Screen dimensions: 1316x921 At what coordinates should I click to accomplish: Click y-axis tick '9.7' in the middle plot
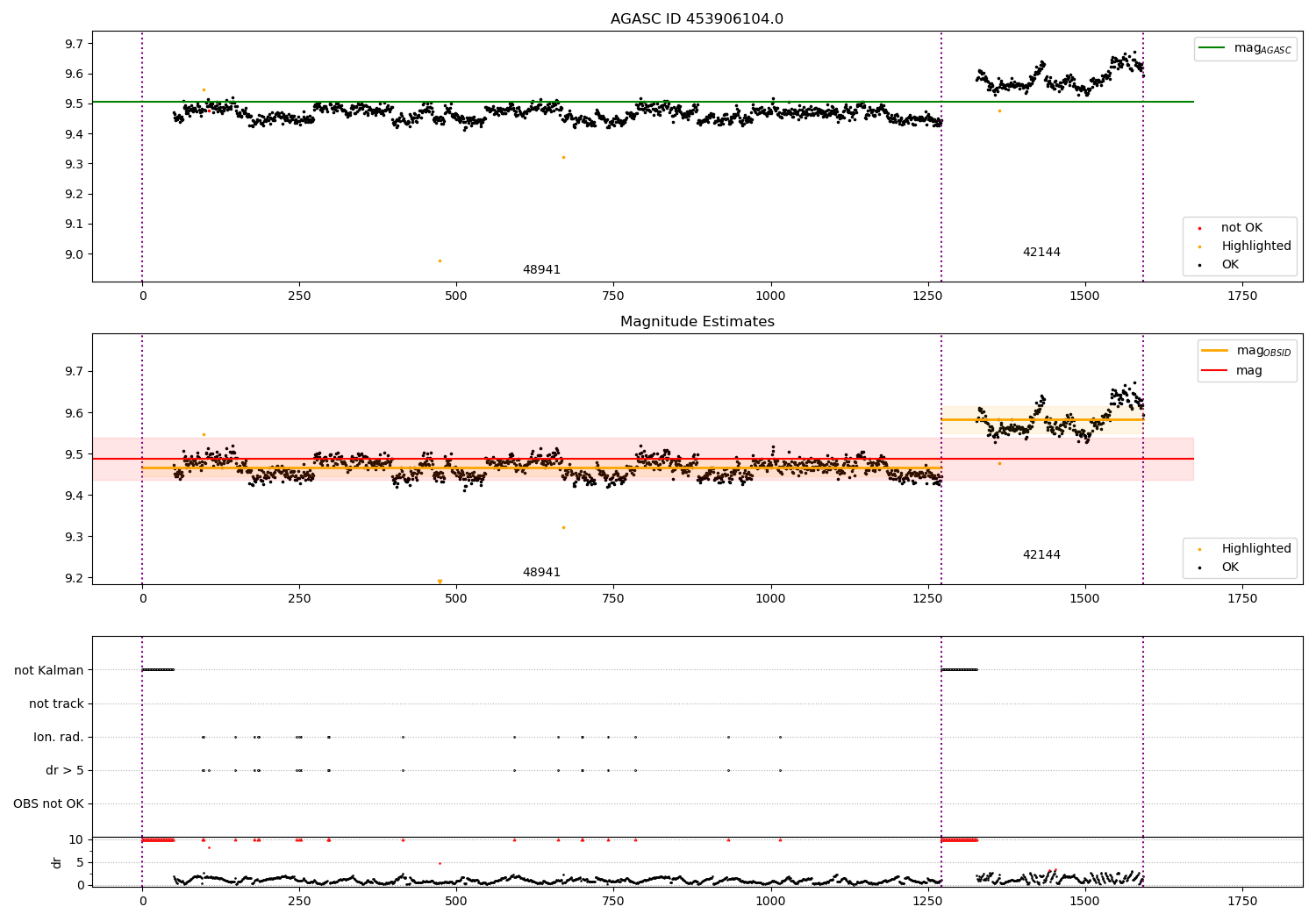[x=75, y=372]
